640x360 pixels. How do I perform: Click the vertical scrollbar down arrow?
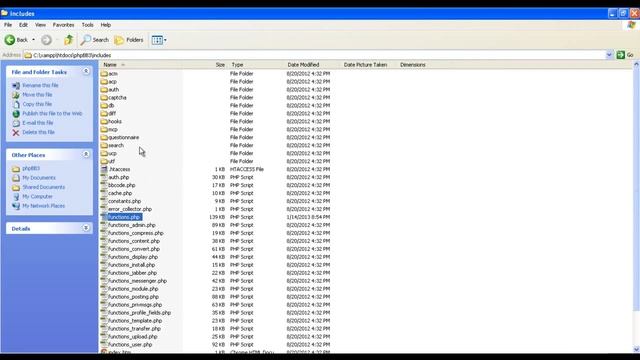(x=636, y=349)
